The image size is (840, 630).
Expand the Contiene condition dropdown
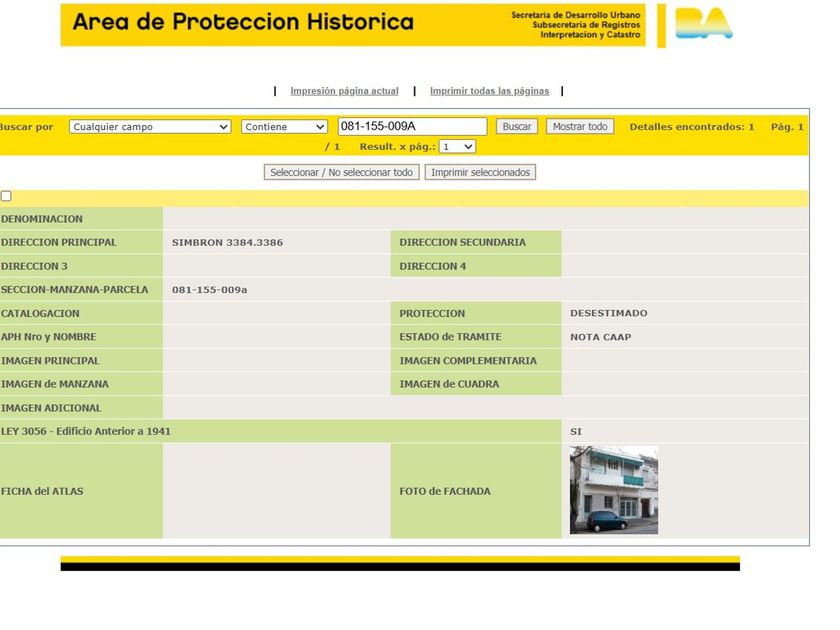click(284, 127)
